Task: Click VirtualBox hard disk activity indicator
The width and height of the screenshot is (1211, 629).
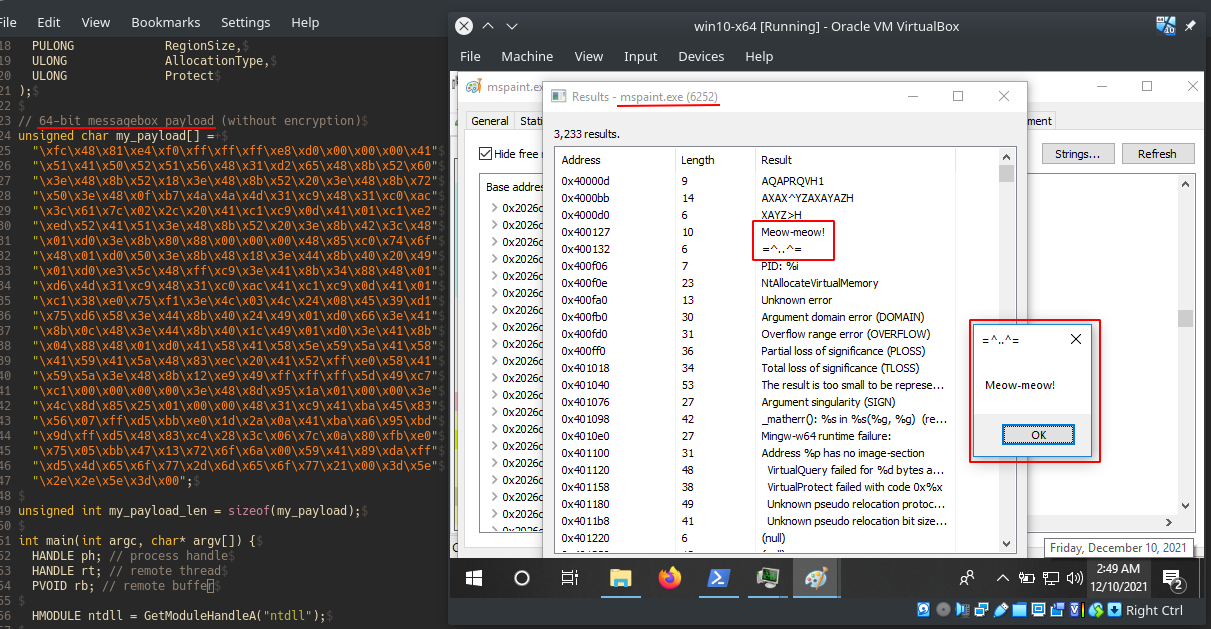Action: pos(925,610)
